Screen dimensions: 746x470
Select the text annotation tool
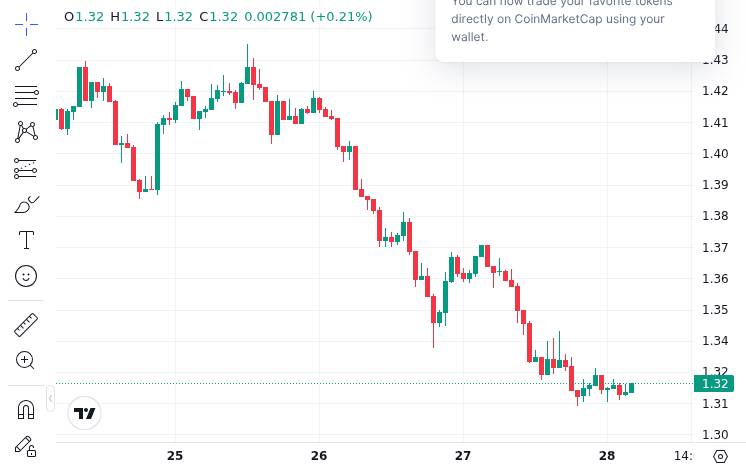[x=26, y=240]
